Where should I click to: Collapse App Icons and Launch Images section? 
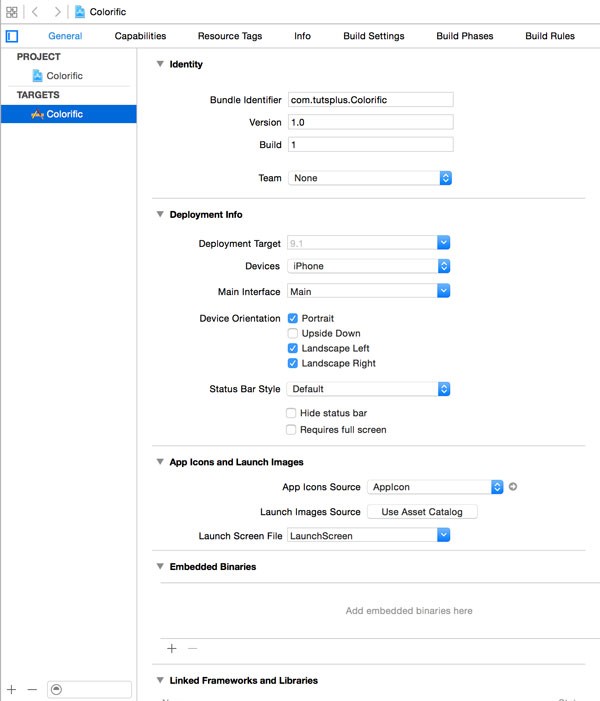tap(160, 462)
